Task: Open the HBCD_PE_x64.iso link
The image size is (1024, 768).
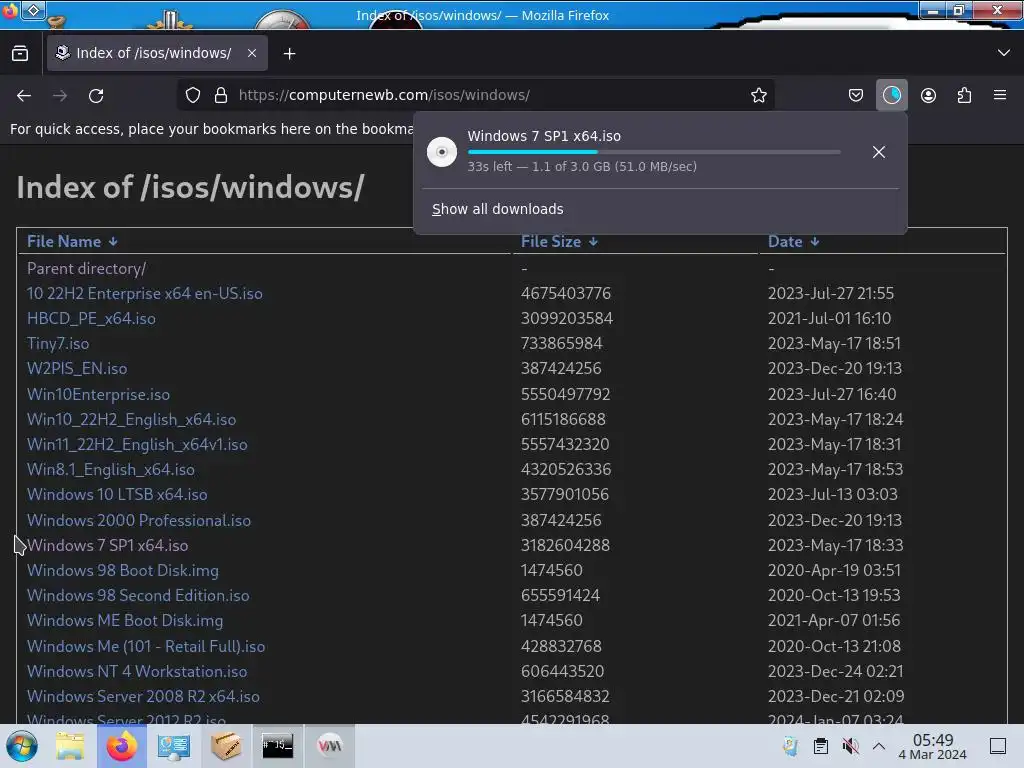Action: [91, 319]
